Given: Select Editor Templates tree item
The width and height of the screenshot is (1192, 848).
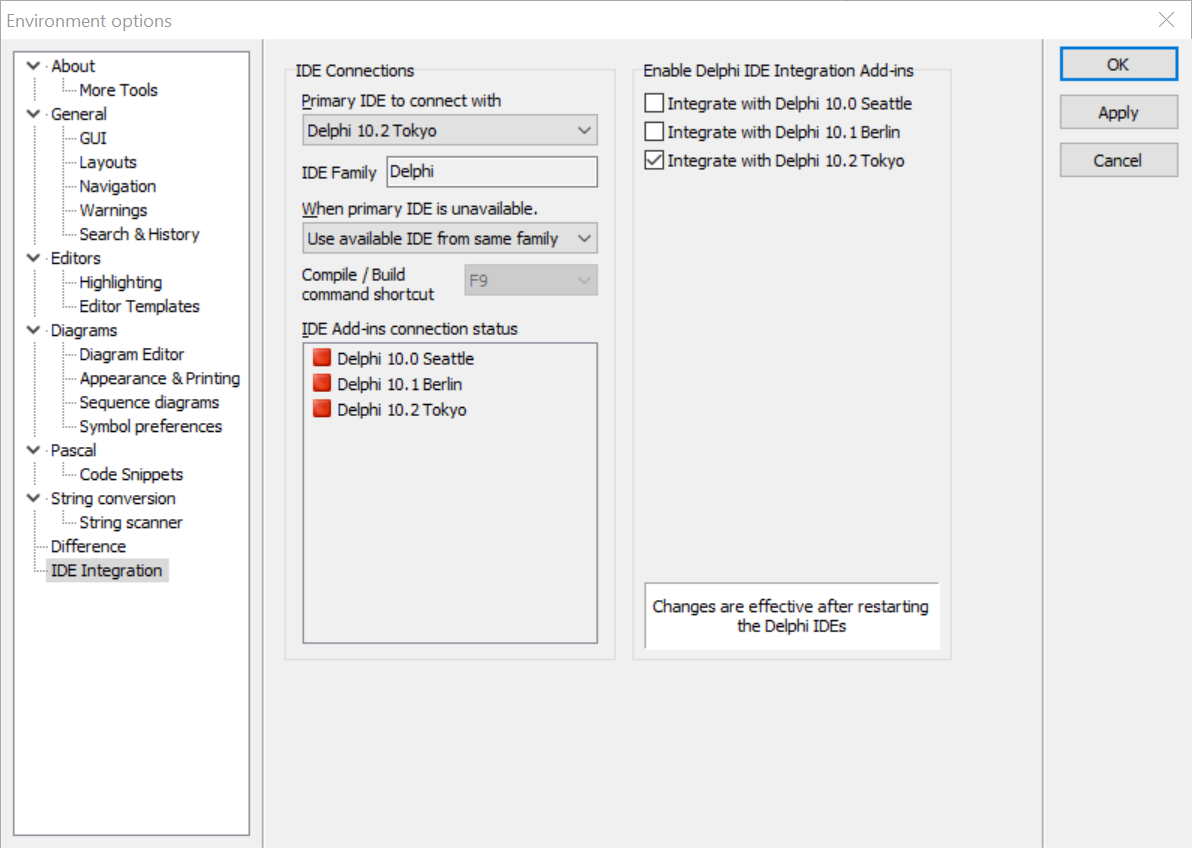Looking at the screenshot, I should point(139,306).
